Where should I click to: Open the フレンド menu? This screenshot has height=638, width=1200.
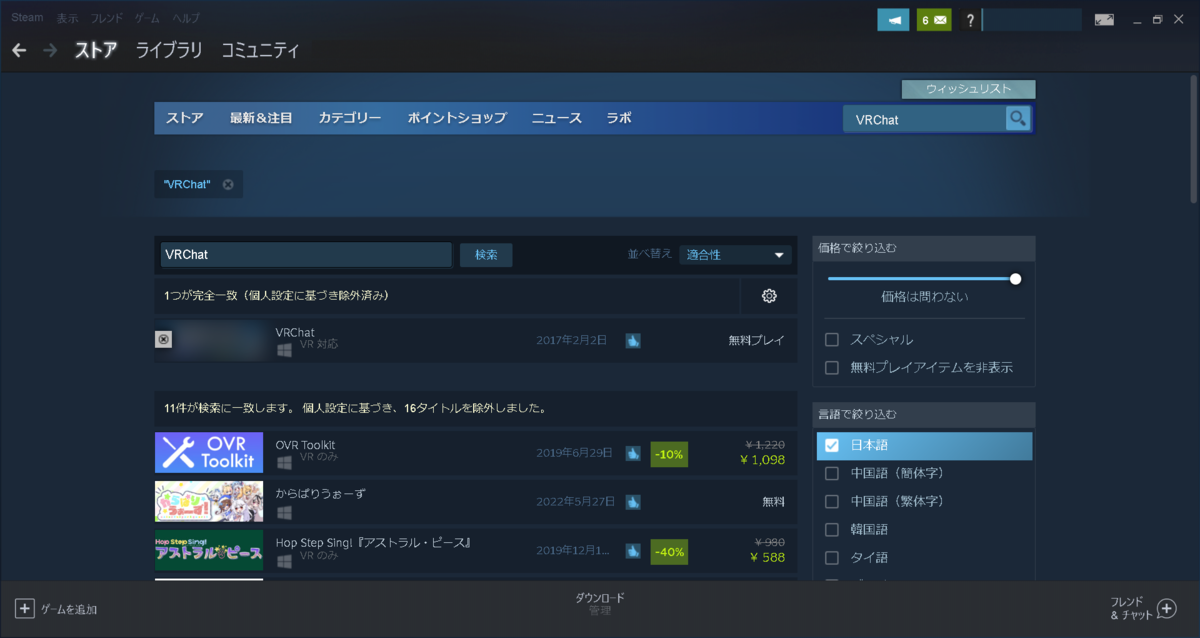[x=107, y=18]
